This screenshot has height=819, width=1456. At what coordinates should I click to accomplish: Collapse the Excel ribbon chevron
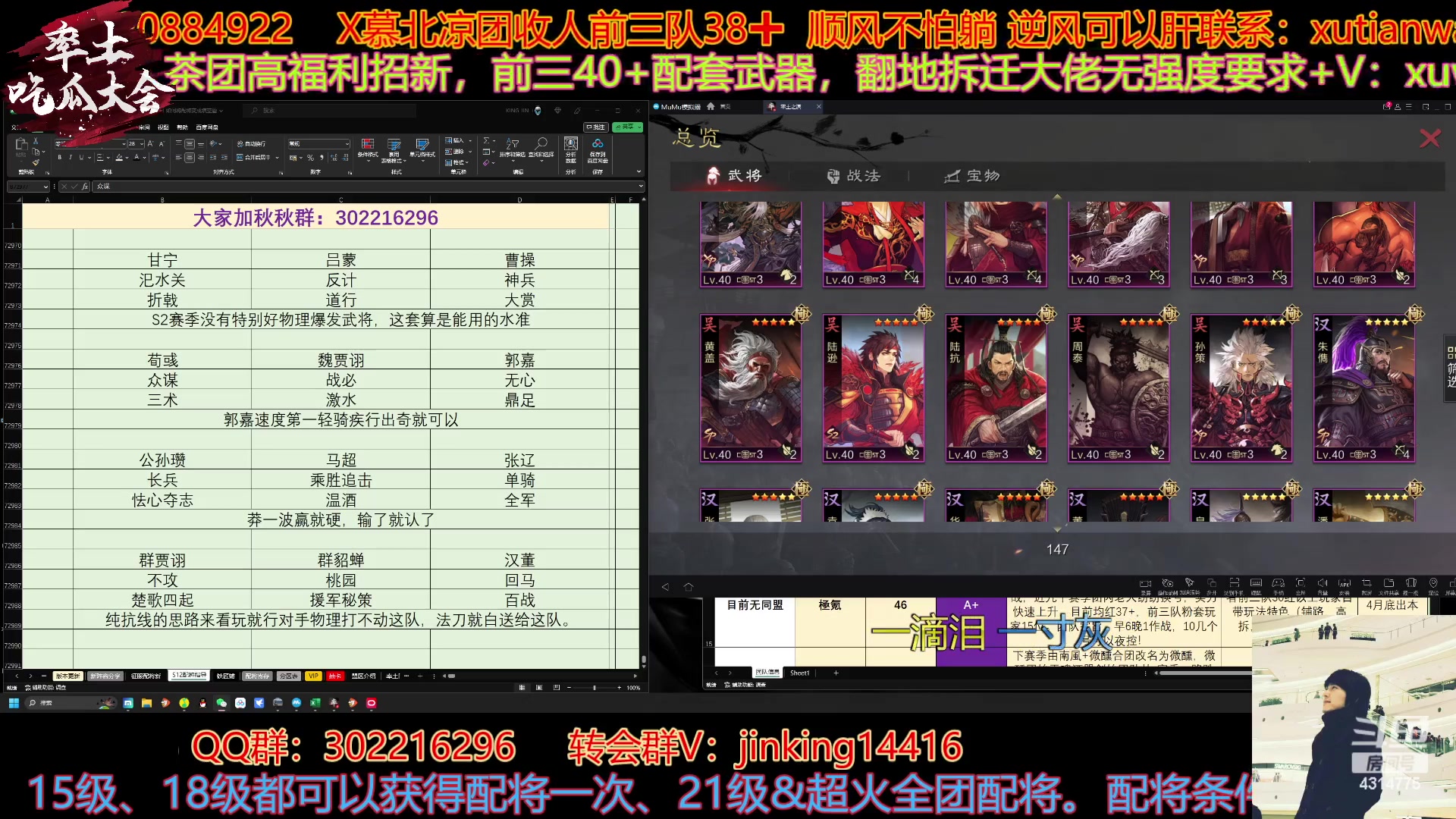click(x=639, y=171)
